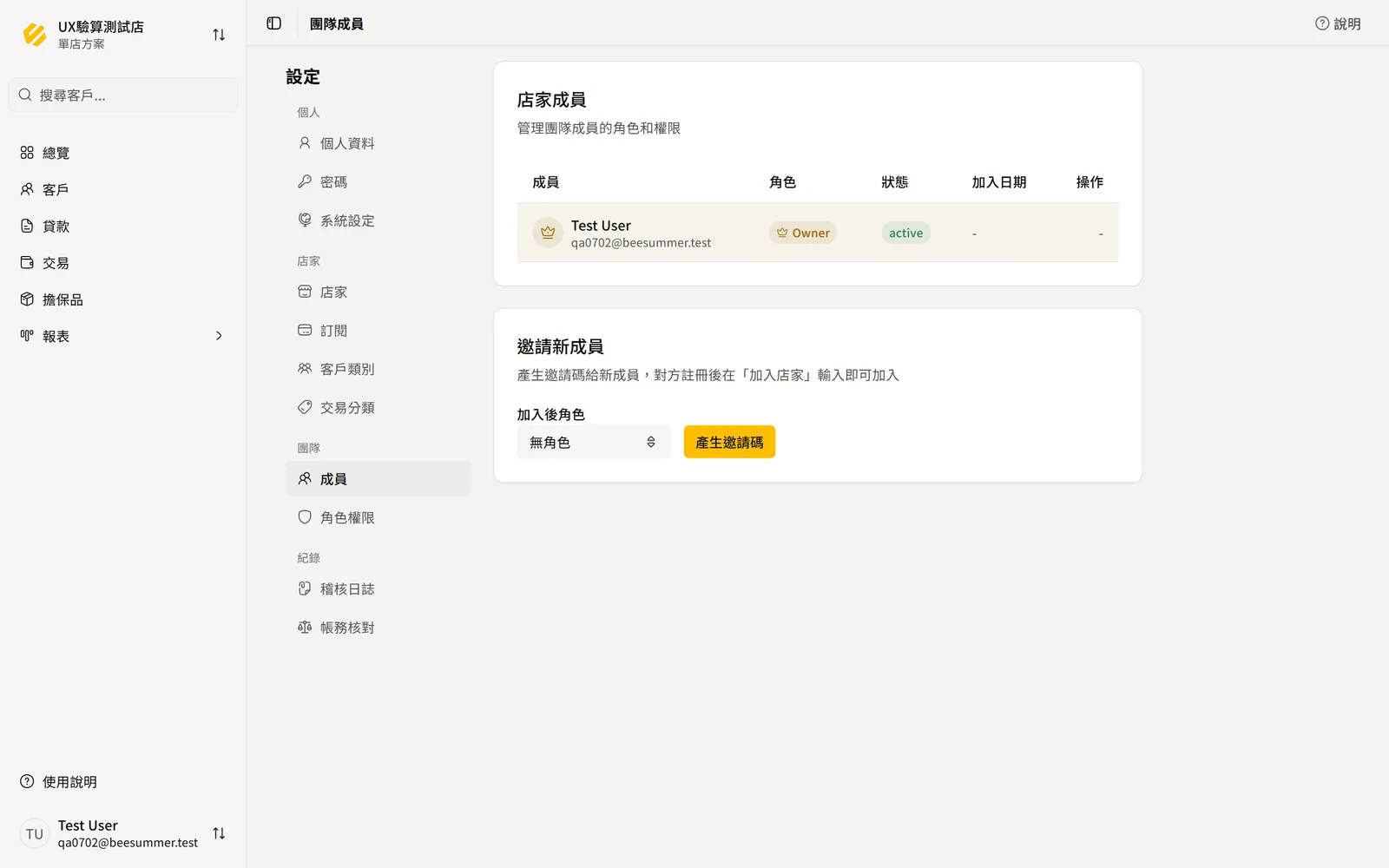Click the 搜尋客戶 search field
Viewport: 1389px width, 868px height.
point(123,95)
